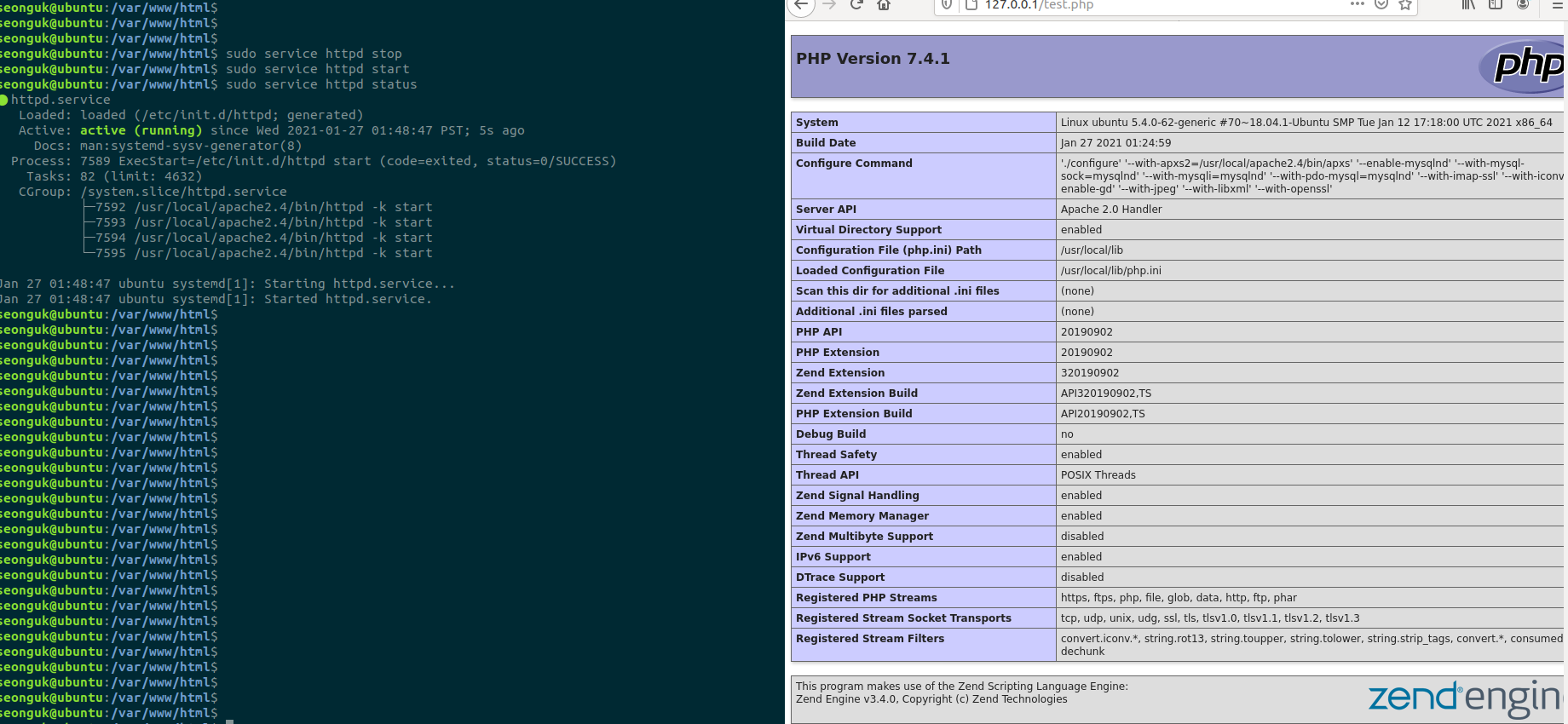
Task: Click the Tasks: 82 (limit: 4632) line
Action: [x=114, y=176]
